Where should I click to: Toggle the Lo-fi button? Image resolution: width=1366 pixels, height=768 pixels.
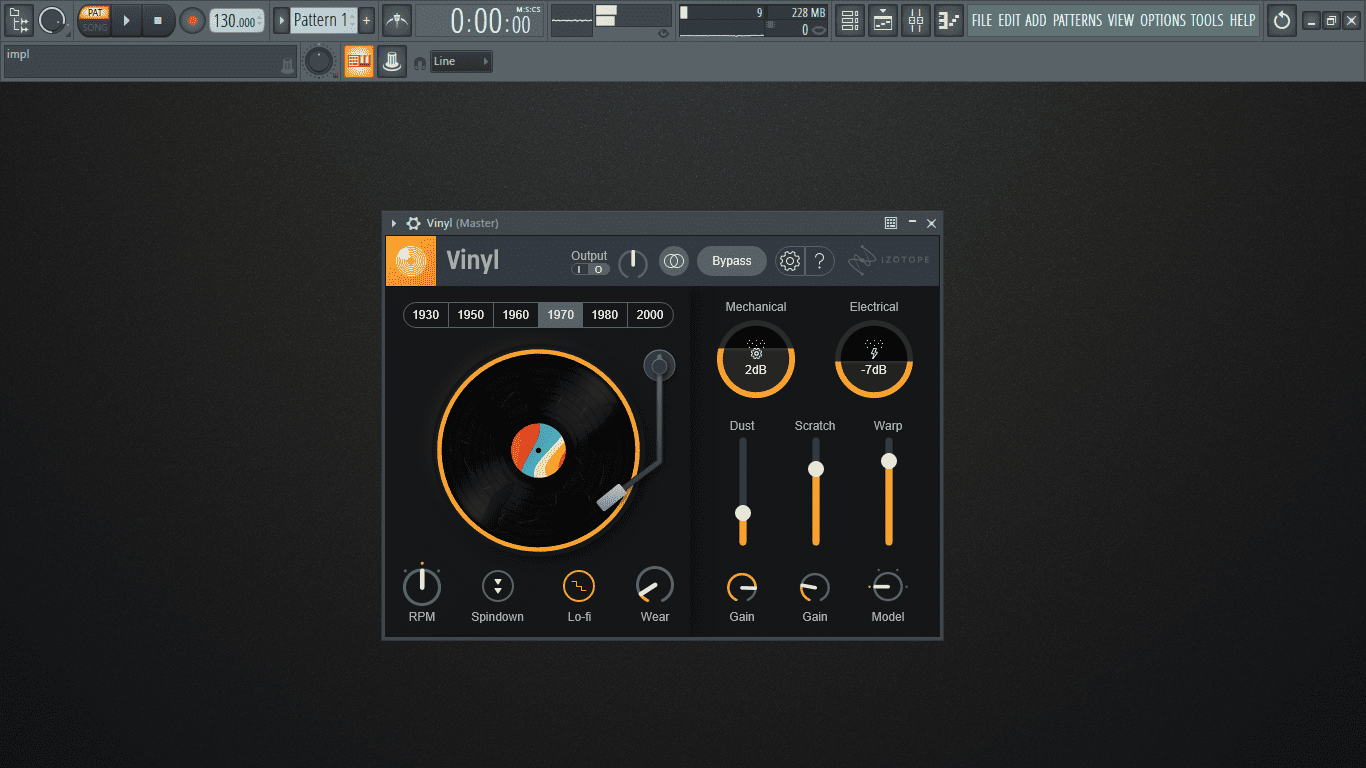pyautogui.click(x=579, y=586)
